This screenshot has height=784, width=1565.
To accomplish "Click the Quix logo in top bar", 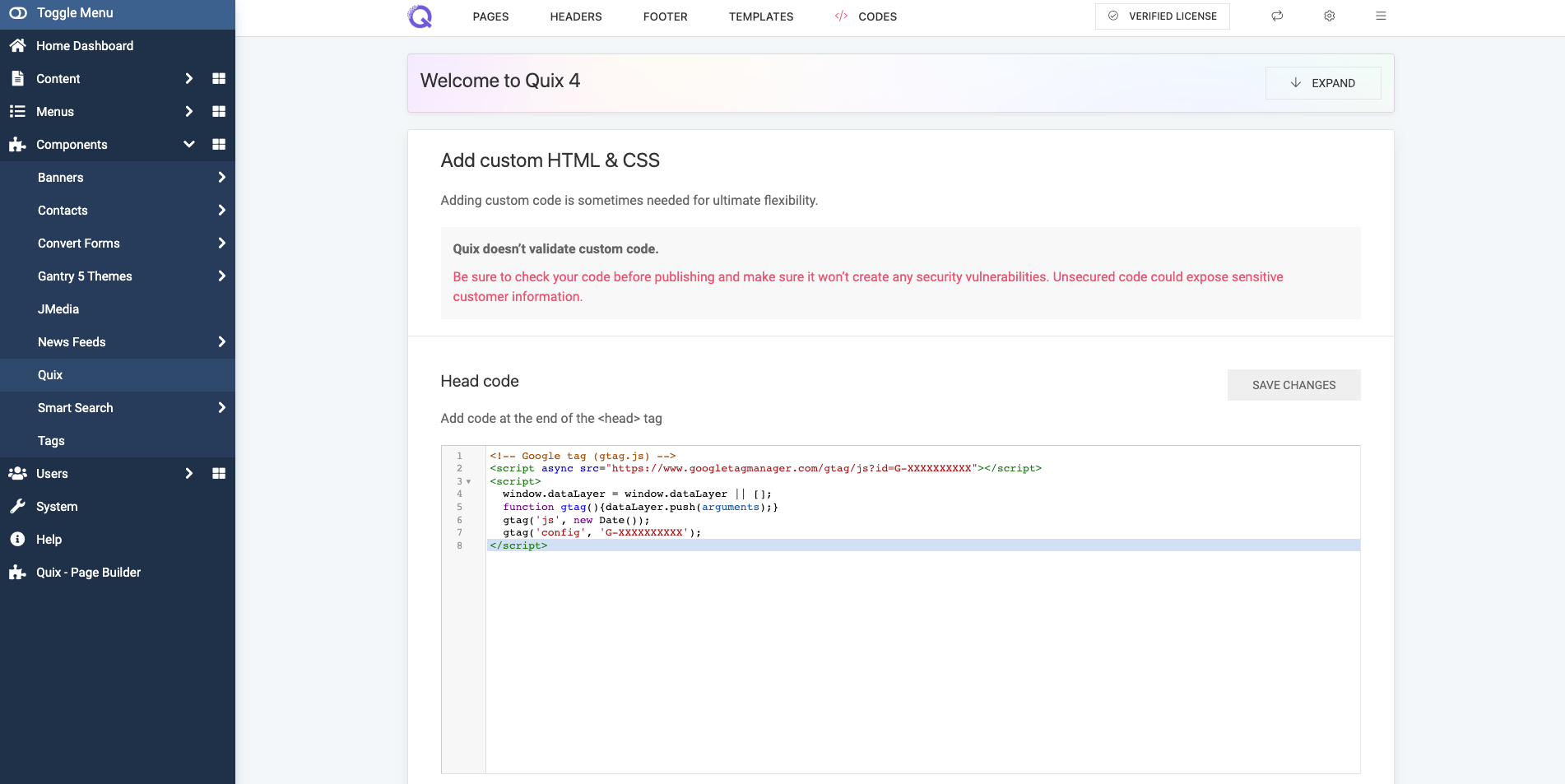I will [420, 16].
